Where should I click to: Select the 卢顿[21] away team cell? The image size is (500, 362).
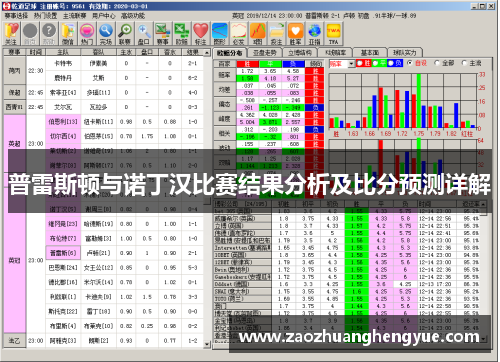98,253
